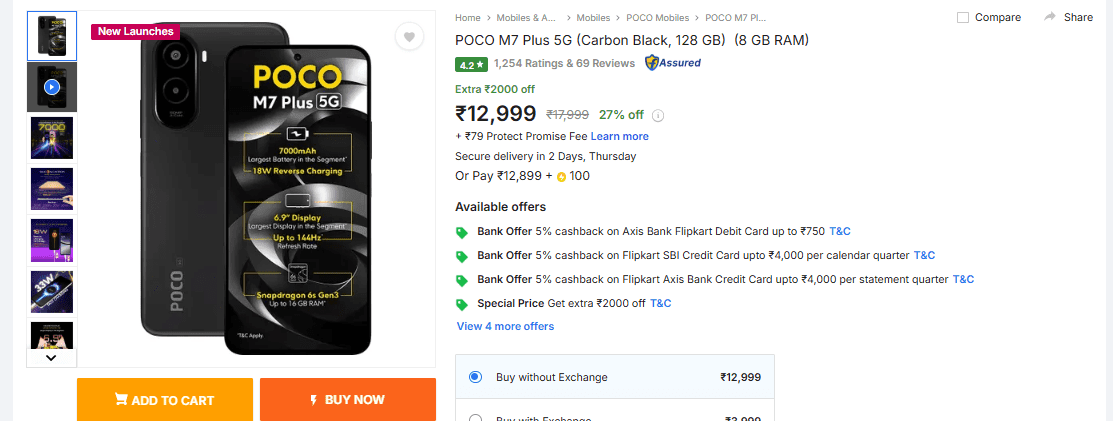1113x421 pixels.
Task: Go to Home breadcrumb
Action: 468,17
